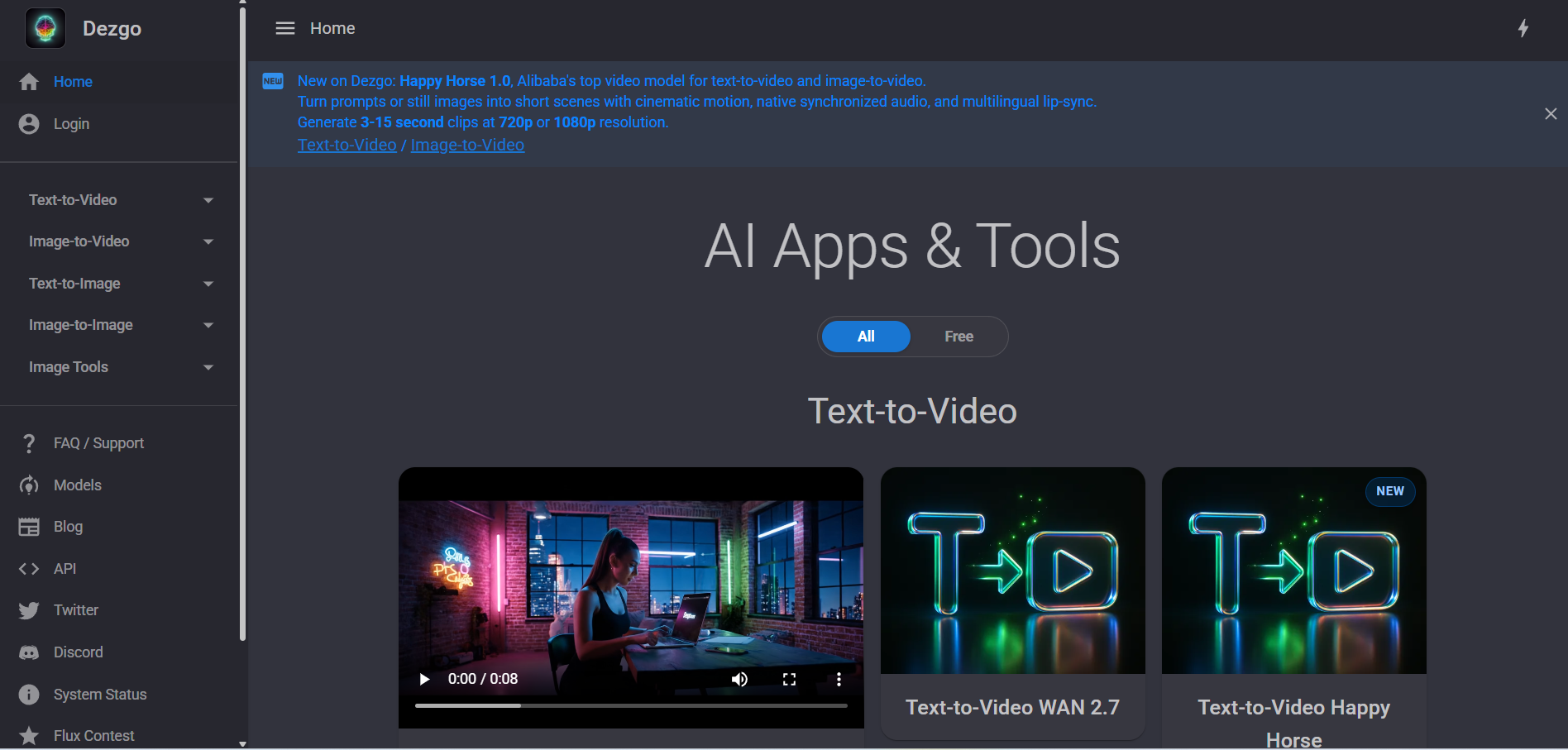Image resolution: width=1568 pixels, height=750 pixels.
Task: Open FAQ / Support page
Action: (x=119, y=443)
